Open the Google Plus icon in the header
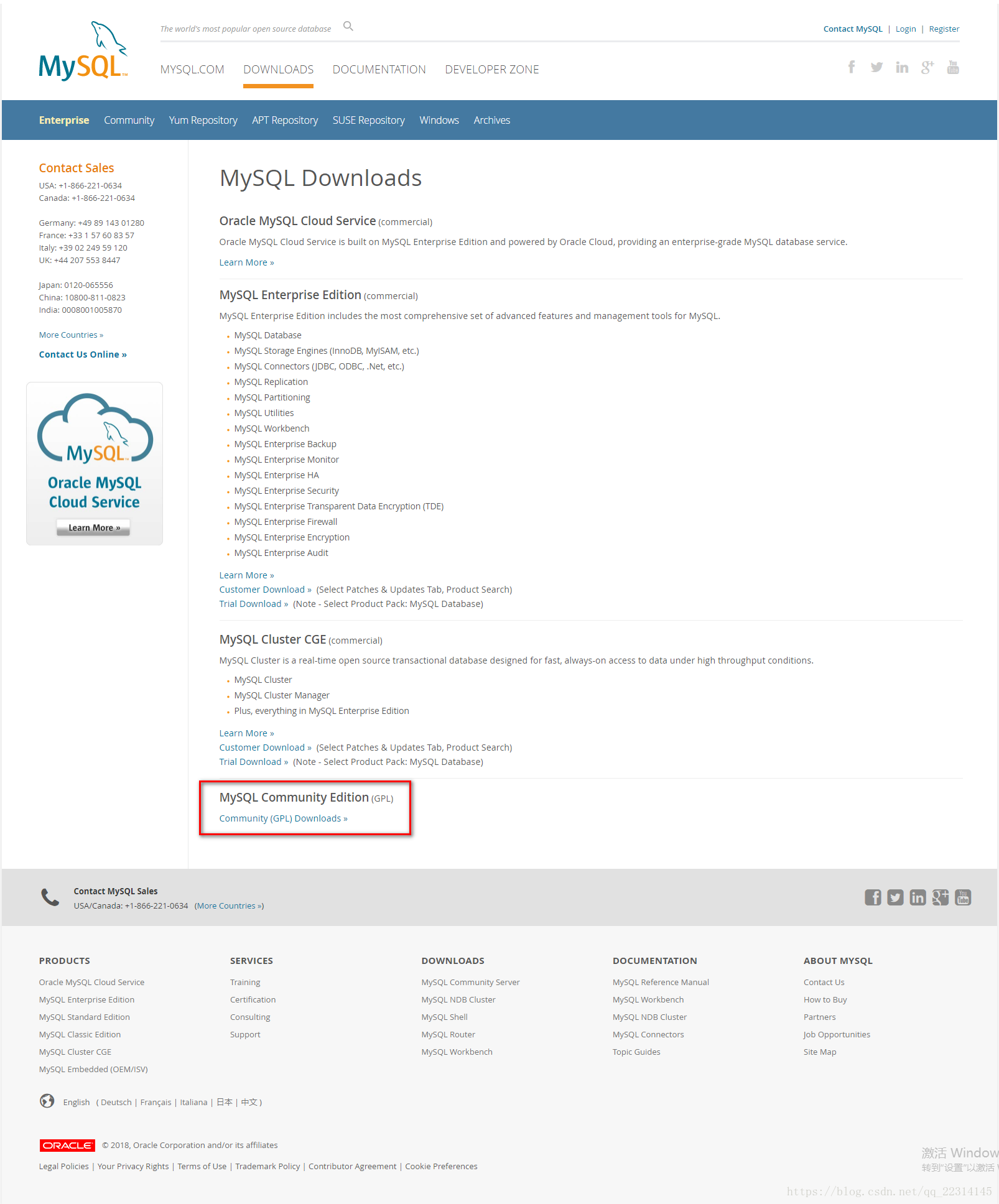Screen dimensions: 999x1204 coord(927,67)
